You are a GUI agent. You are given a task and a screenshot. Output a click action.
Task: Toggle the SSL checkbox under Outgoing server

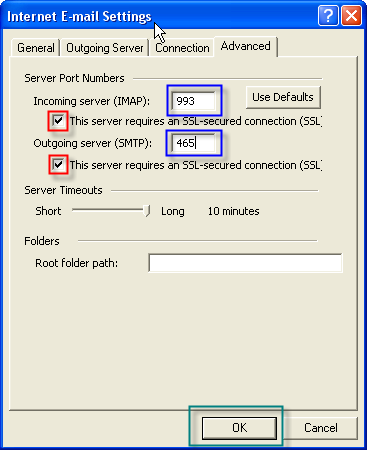58,164
